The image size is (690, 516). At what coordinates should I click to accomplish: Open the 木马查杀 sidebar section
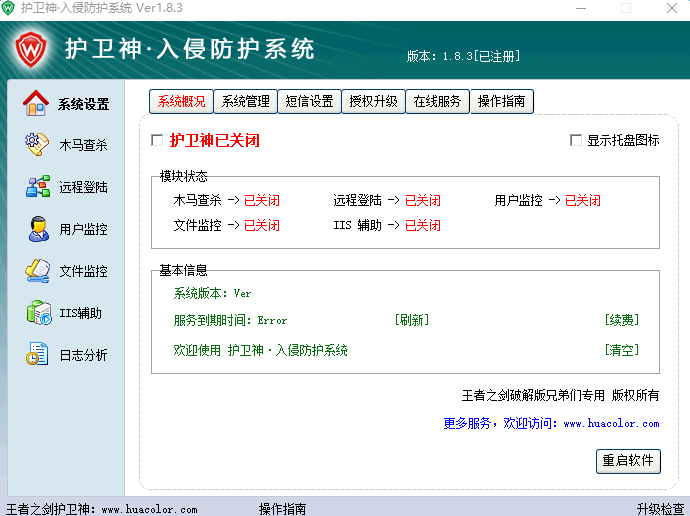click(83, 145)
